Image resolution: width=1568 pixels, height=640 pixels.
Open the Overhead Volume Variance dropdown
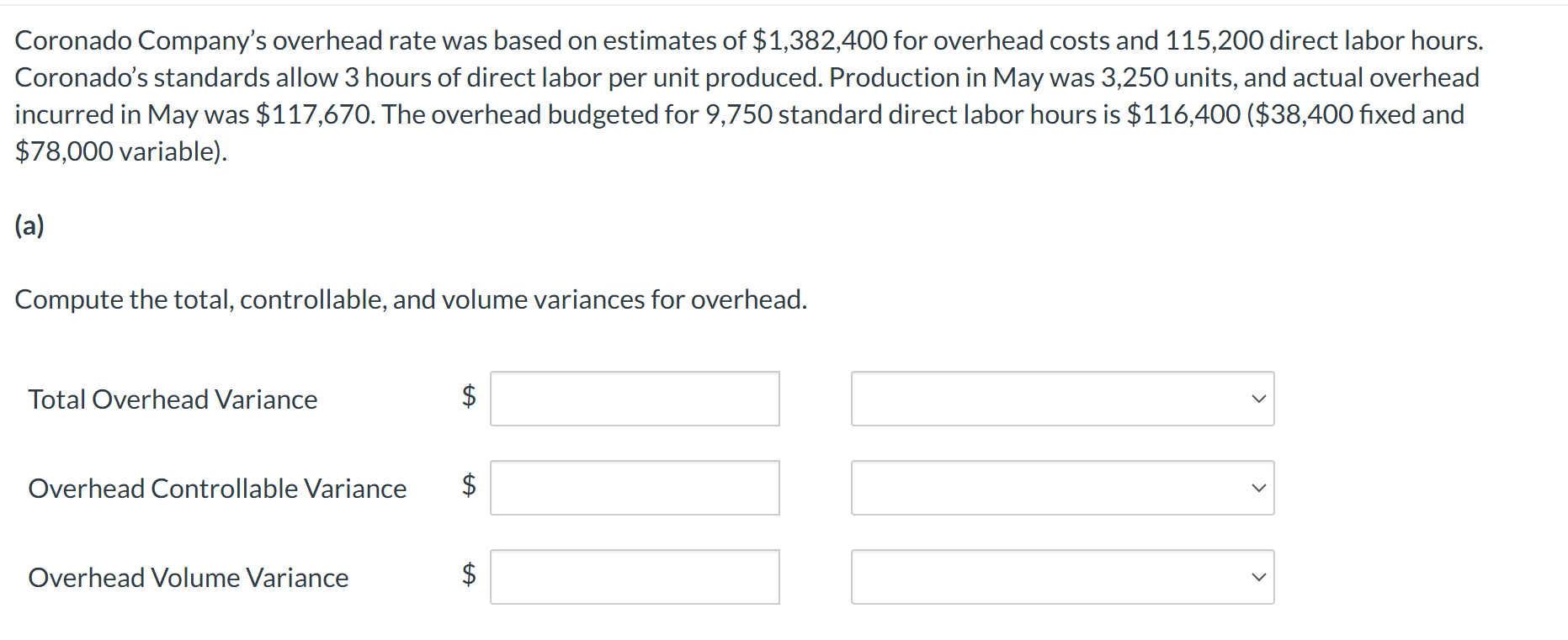1062,577
